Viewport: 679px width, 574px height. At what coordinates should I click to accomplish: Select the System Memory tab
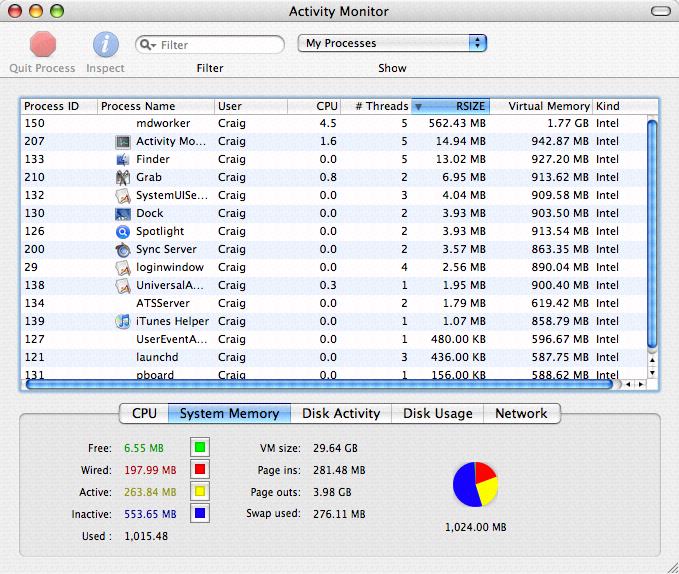click(230, 413)
